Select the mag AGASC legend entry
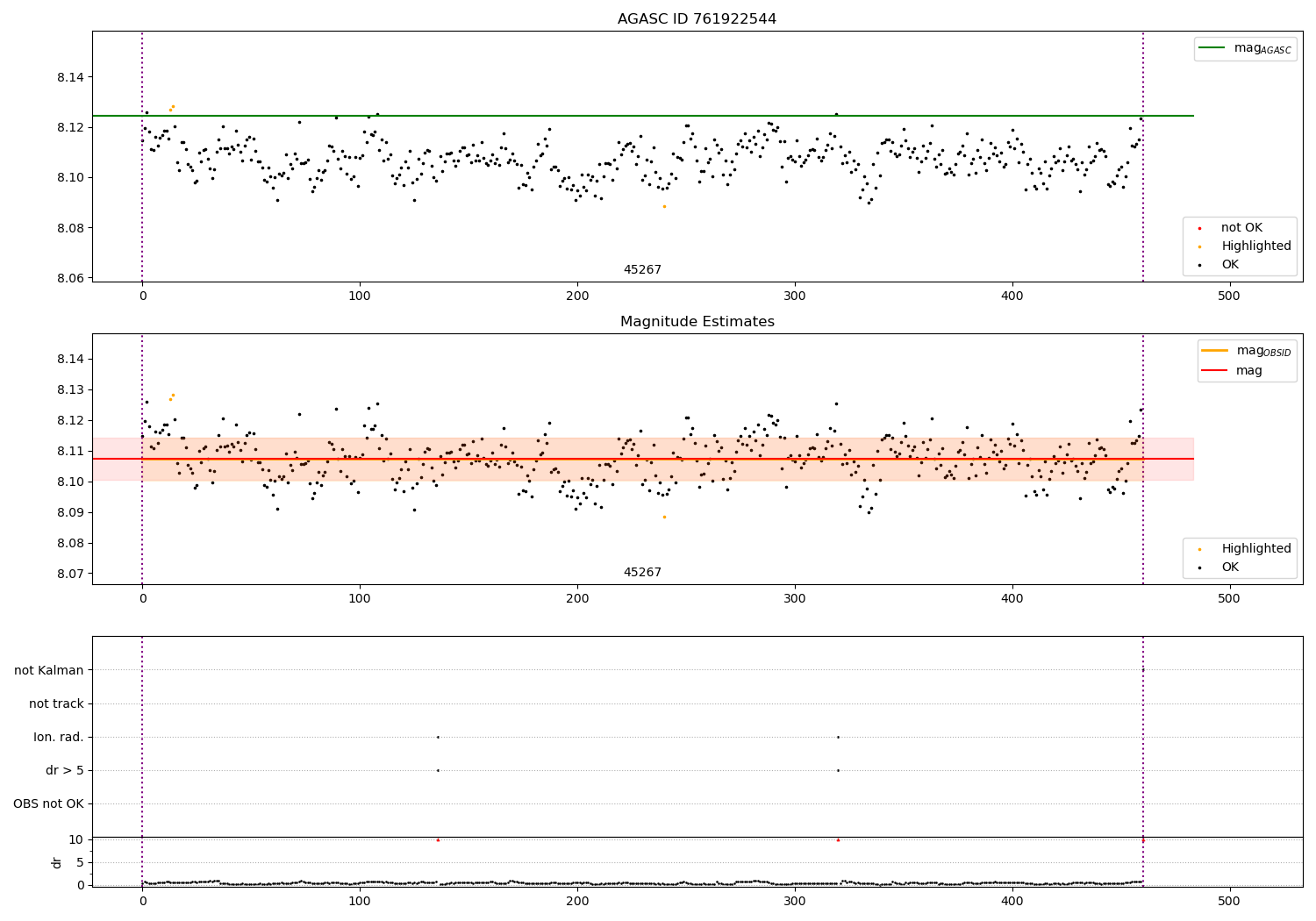1316x921 pixels. pos(1245,48)
